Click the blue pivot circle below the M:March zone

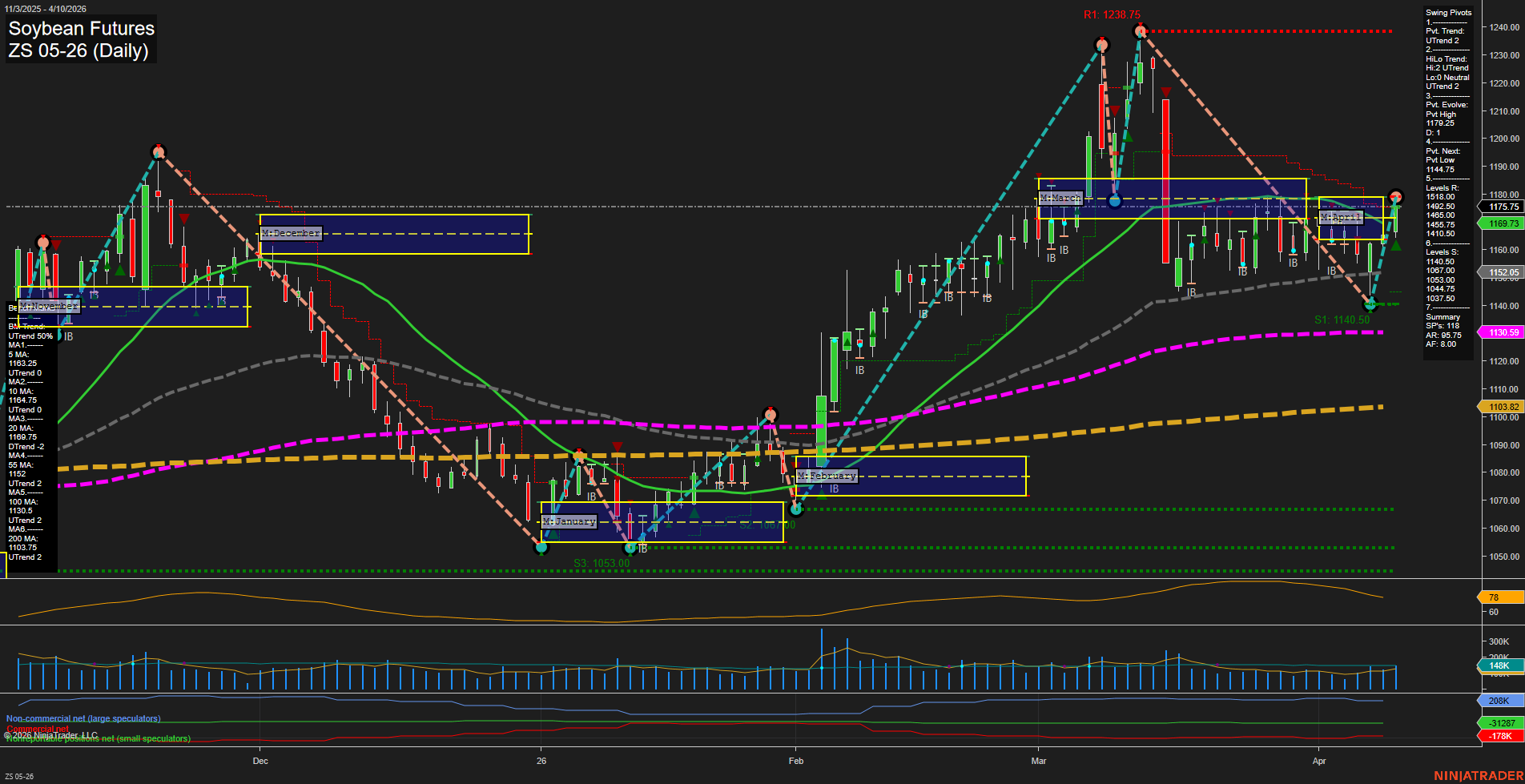click(x=1115, y=200)
